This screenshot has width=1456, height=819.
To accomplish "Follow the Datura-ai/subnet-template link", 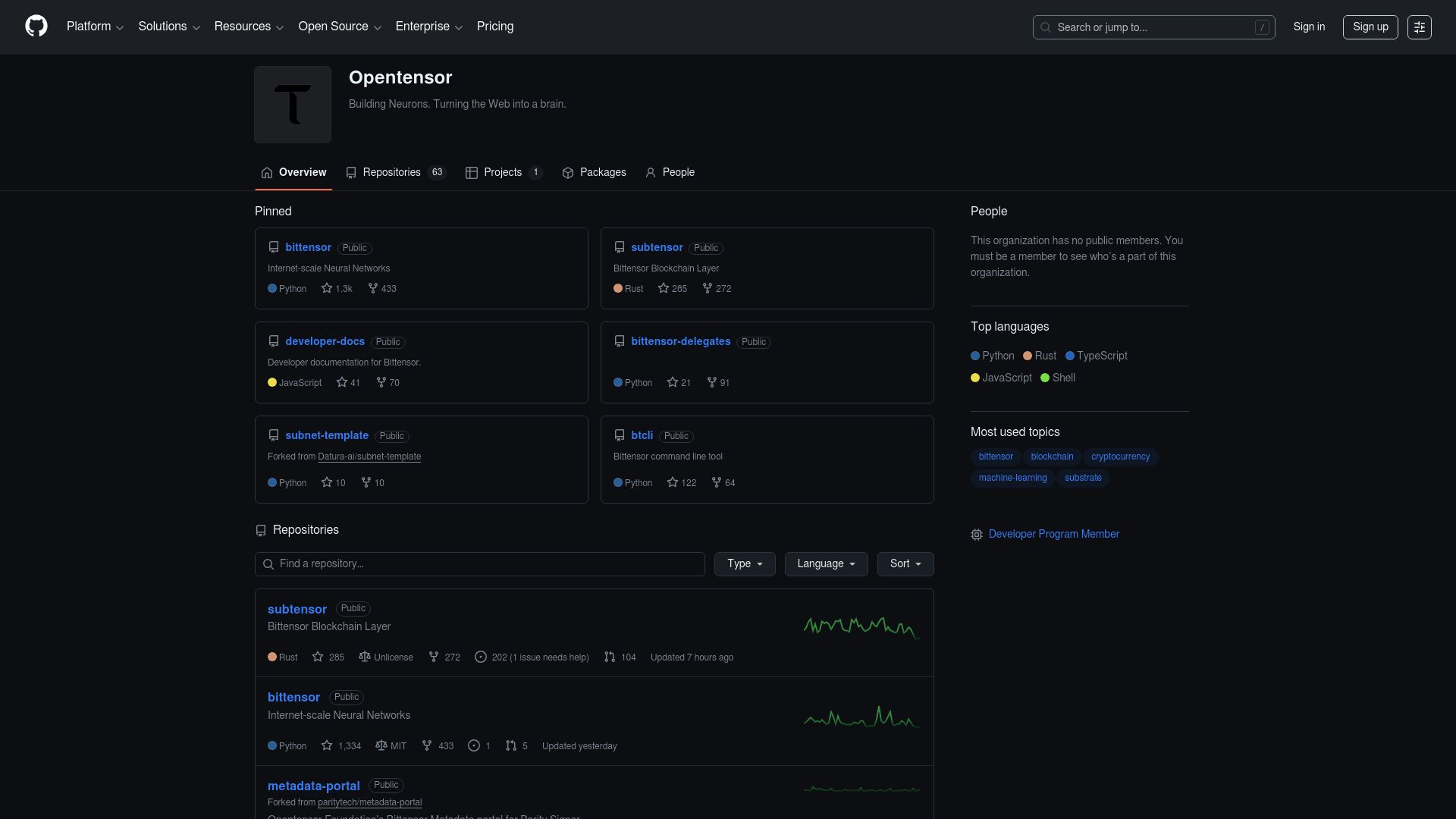I will 370,457.
